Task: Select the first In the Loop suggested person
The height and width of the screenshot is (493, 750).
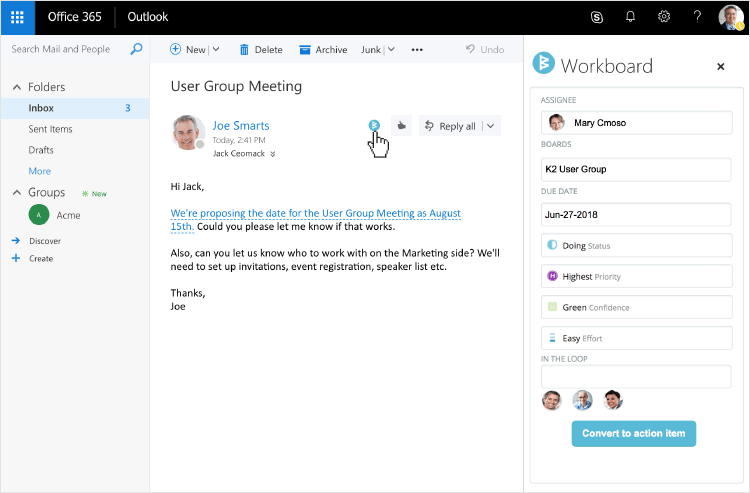Action: pyautogui.click(x=551, y=400)
